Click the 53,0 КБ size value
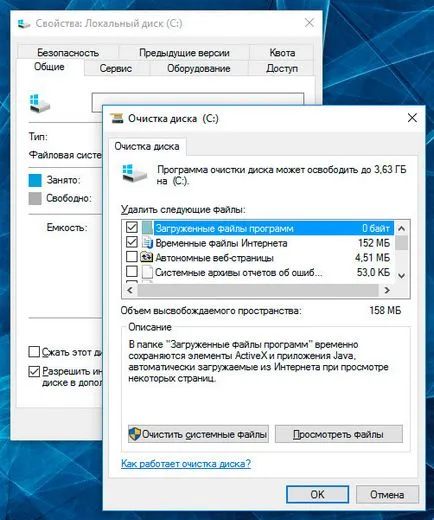 click(x=373, y=272)
